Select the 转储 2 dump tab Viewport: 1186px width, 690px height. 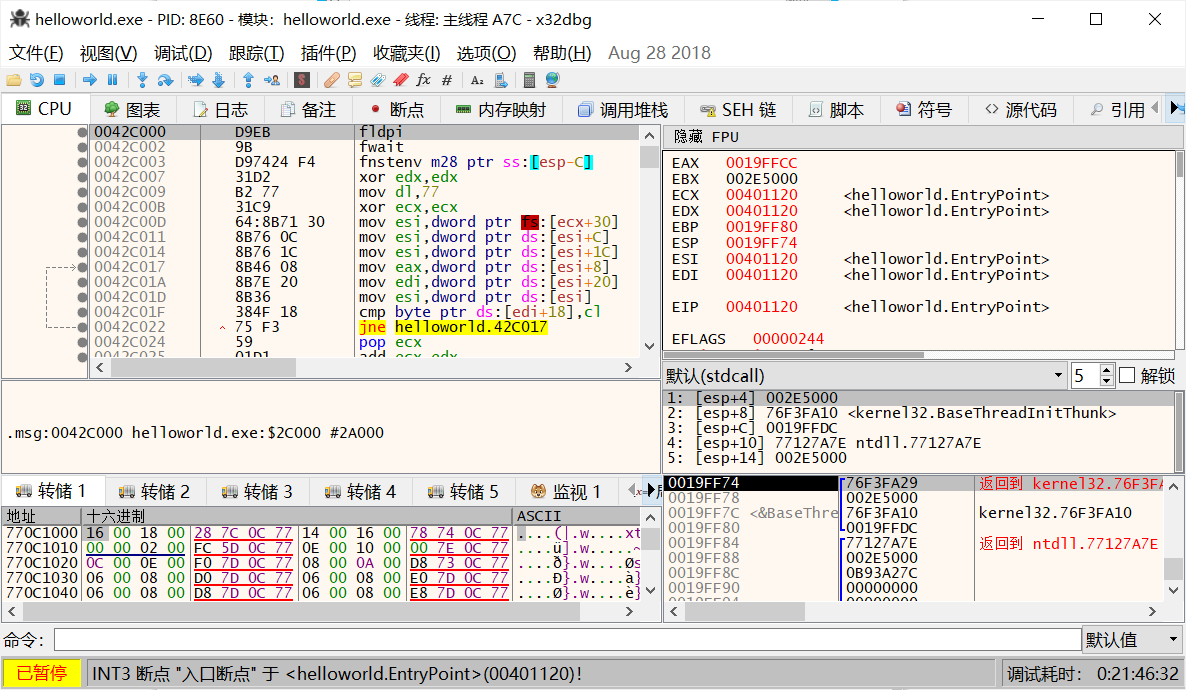[154, 492]
